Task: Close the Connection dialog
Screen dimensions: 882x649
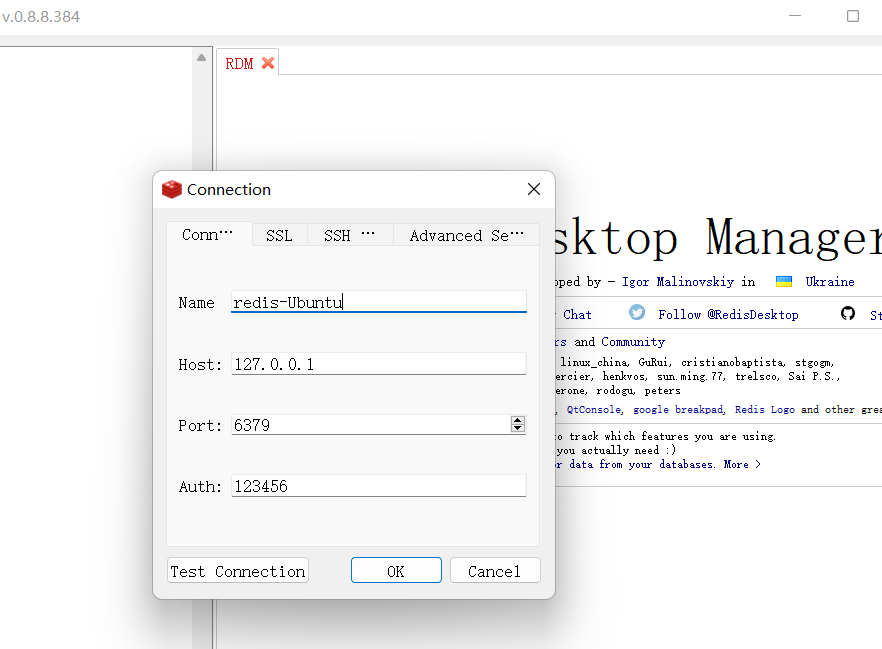Action: pos(534,189)
